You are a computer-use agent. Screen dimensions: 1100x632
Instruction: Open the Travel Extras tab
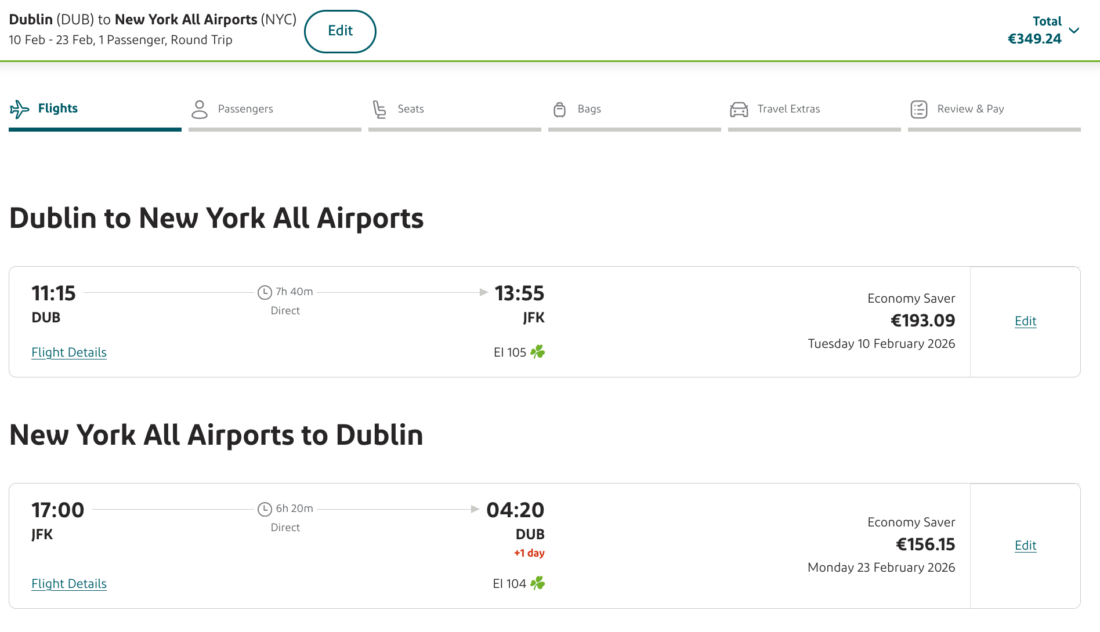(788, 109)
